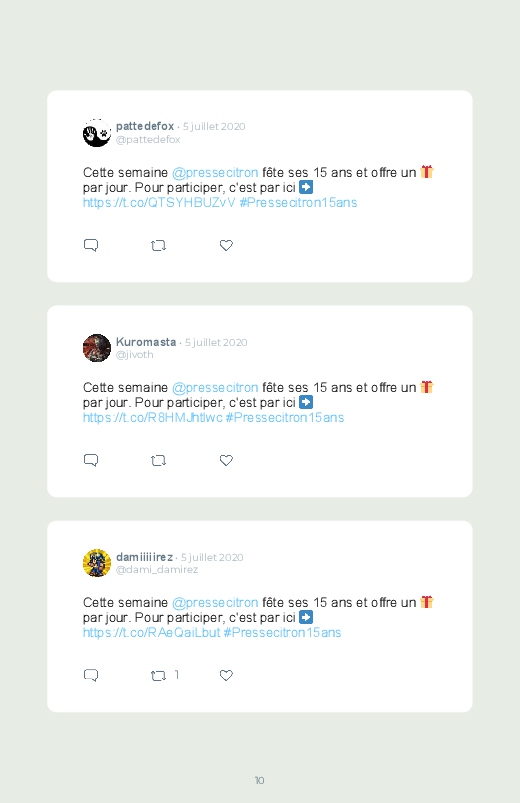Screen dimensions: 520x803
Task: Click #Pressecitron15ans hashtag in Kuromasta's tweet
Action: pyautogui.click(x=285, y=418)
